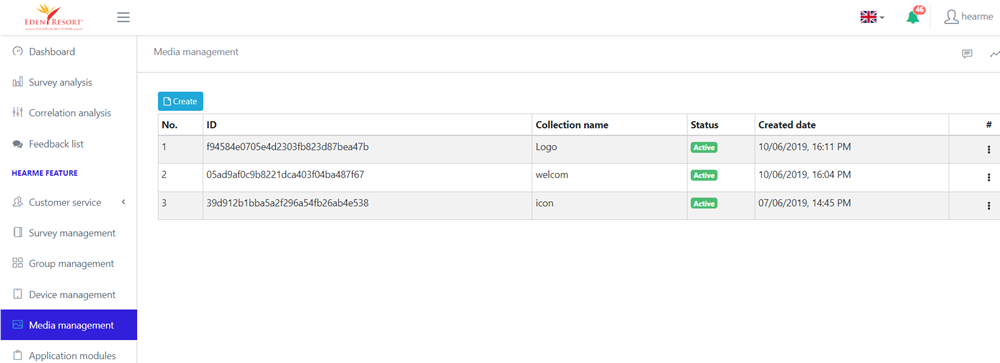Image resolution: width=1000 pixels, height=363 pixels.
Task: Open actions menu for icon row
Action: (x=989, y=205)
